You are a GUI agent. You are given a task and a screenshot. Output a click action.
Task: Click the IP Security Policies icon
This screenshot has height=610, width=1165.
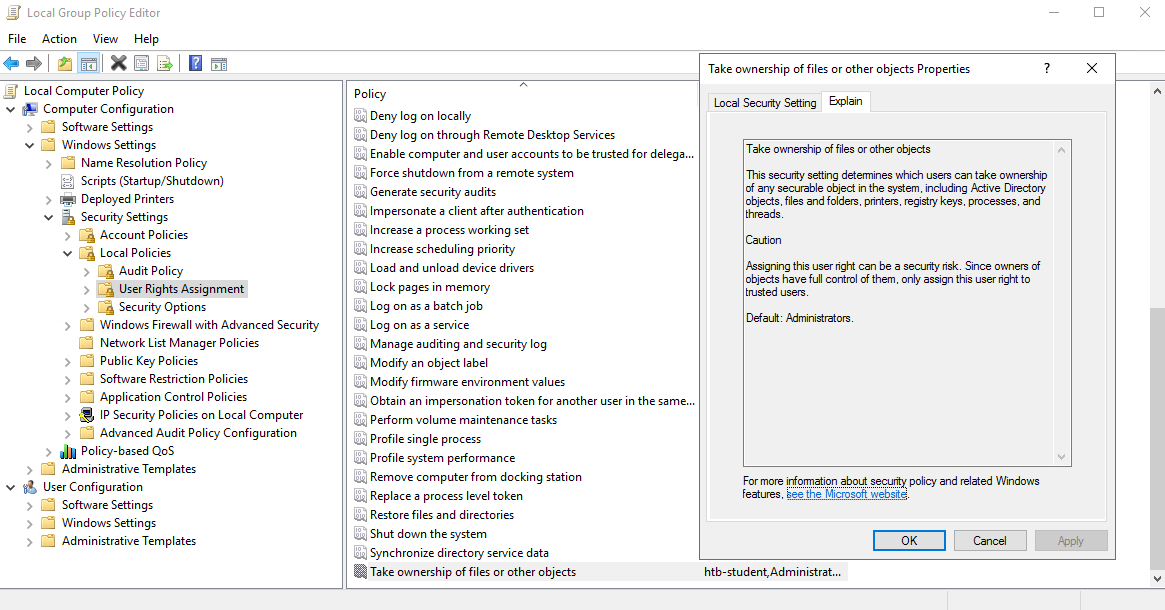click(87, 415)
